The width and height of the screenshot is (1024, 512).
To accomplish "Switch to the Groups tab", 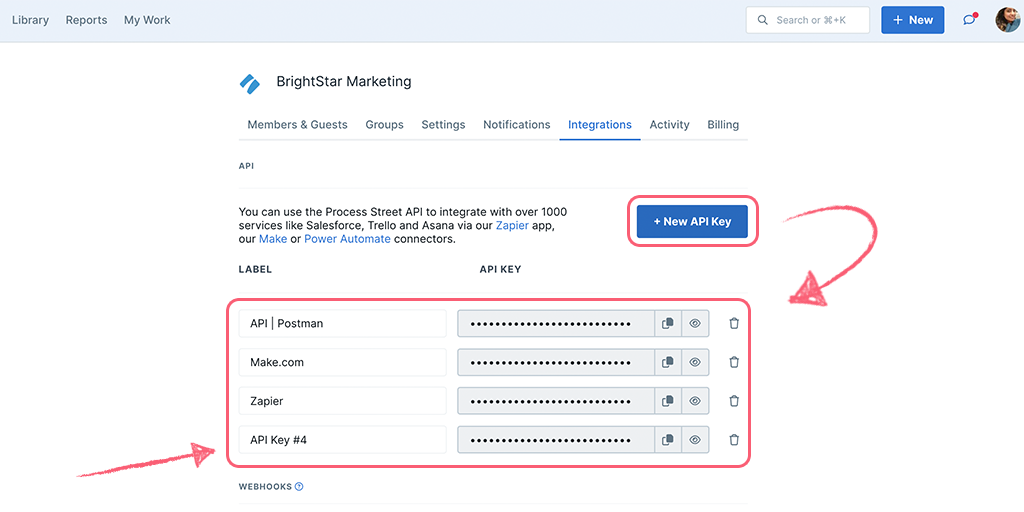I will click(x=384, y=125).
